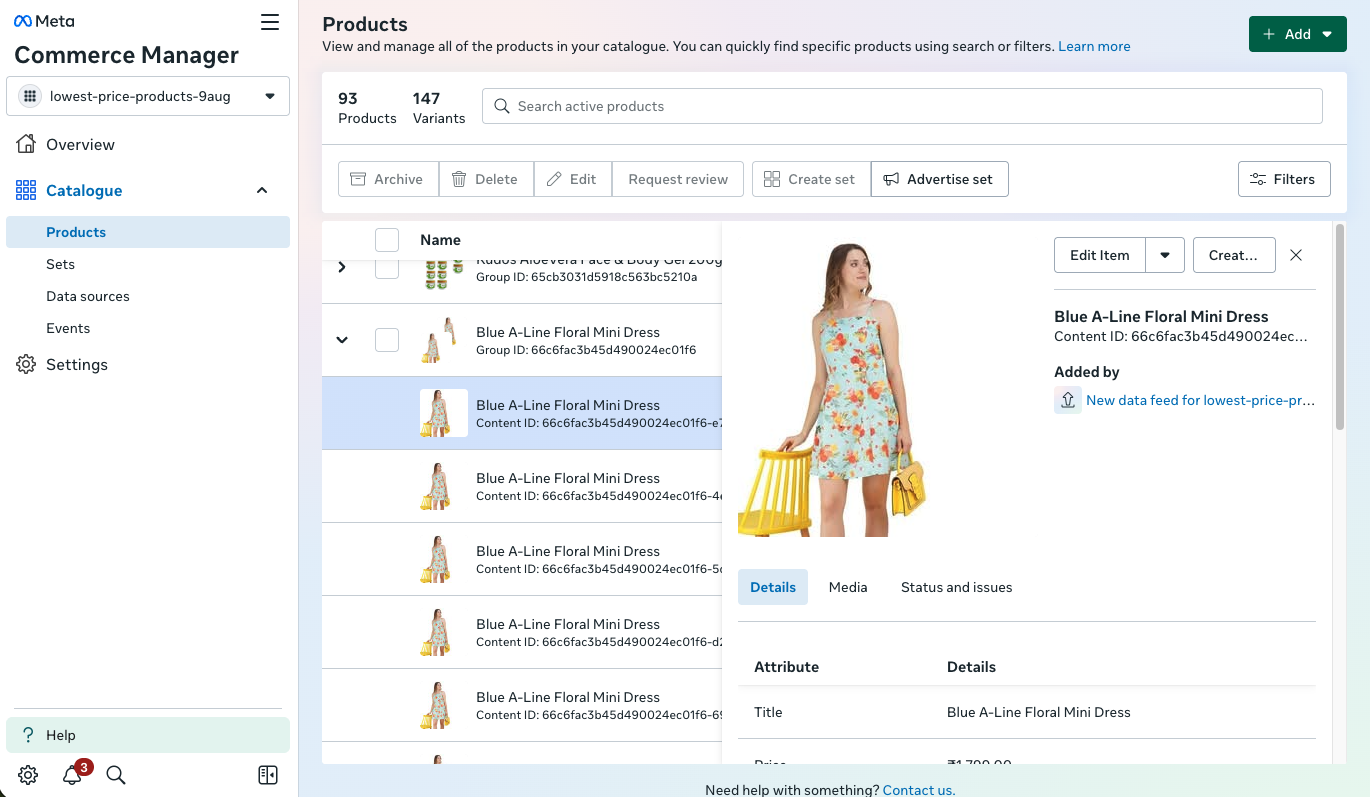
Task: Click the hamburger menu icon beside Meta logo
Action: [270, 22]
